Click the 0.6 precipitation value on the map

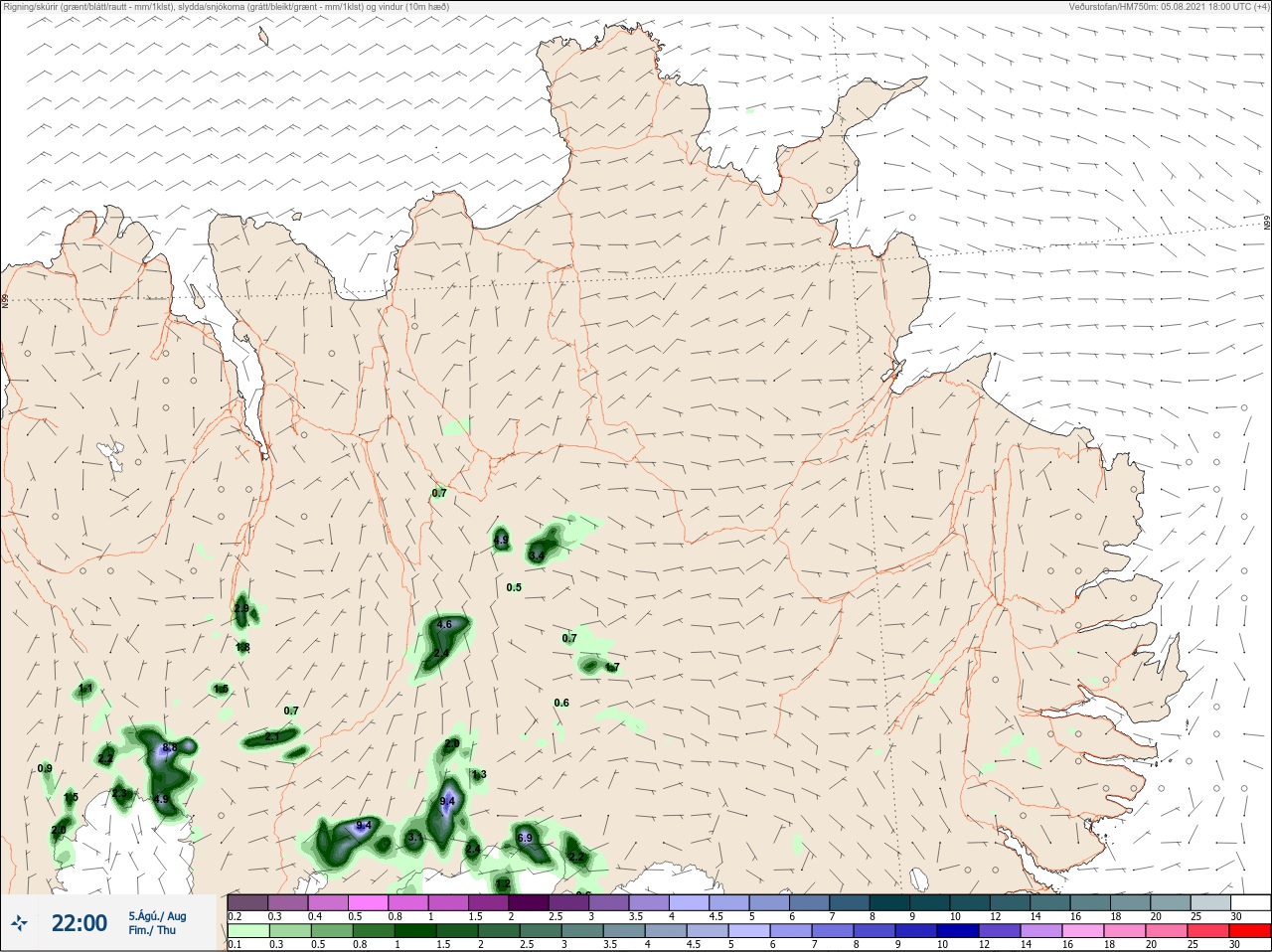pos(561,703)
